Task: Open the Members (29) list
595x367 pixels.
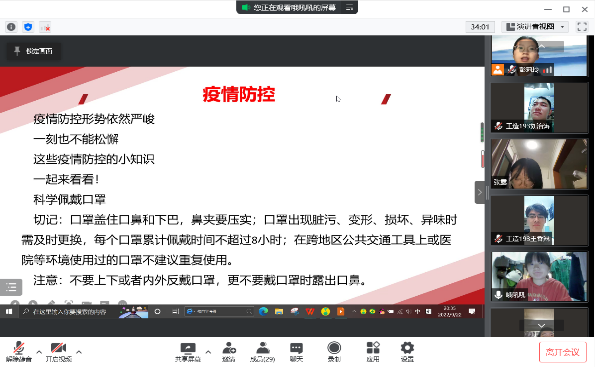Action: pyautogui.click(x=262, y=351)
